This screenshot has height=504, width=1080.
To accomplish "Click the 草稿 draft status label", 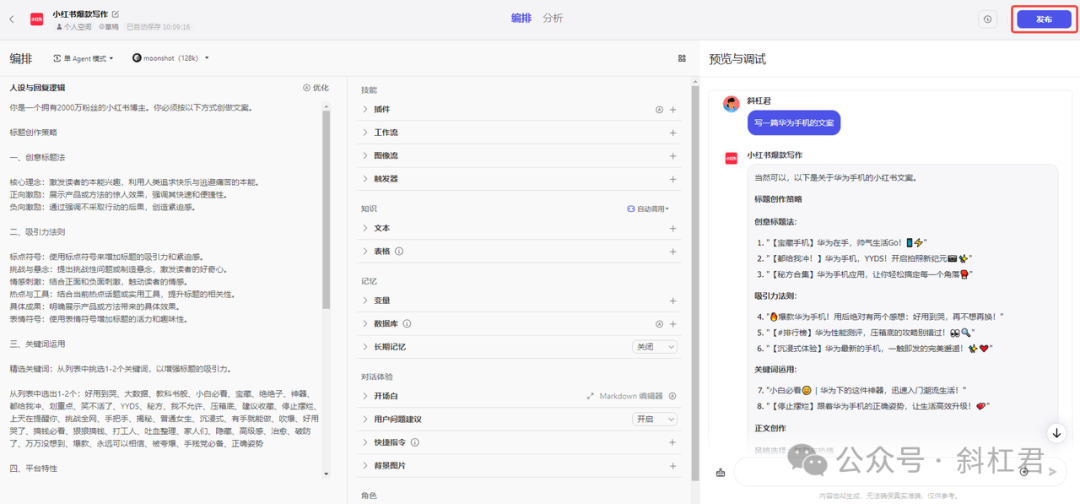I will [x=108, y=27].
